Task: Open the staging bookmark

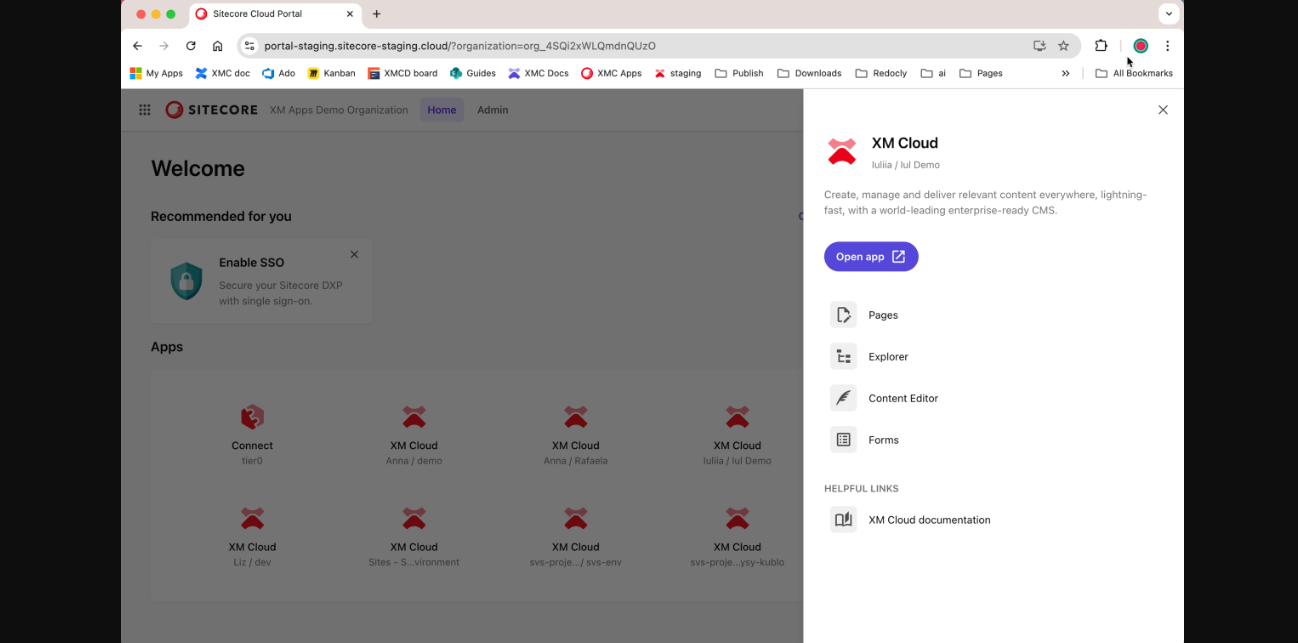Action: tap(677, 73)
